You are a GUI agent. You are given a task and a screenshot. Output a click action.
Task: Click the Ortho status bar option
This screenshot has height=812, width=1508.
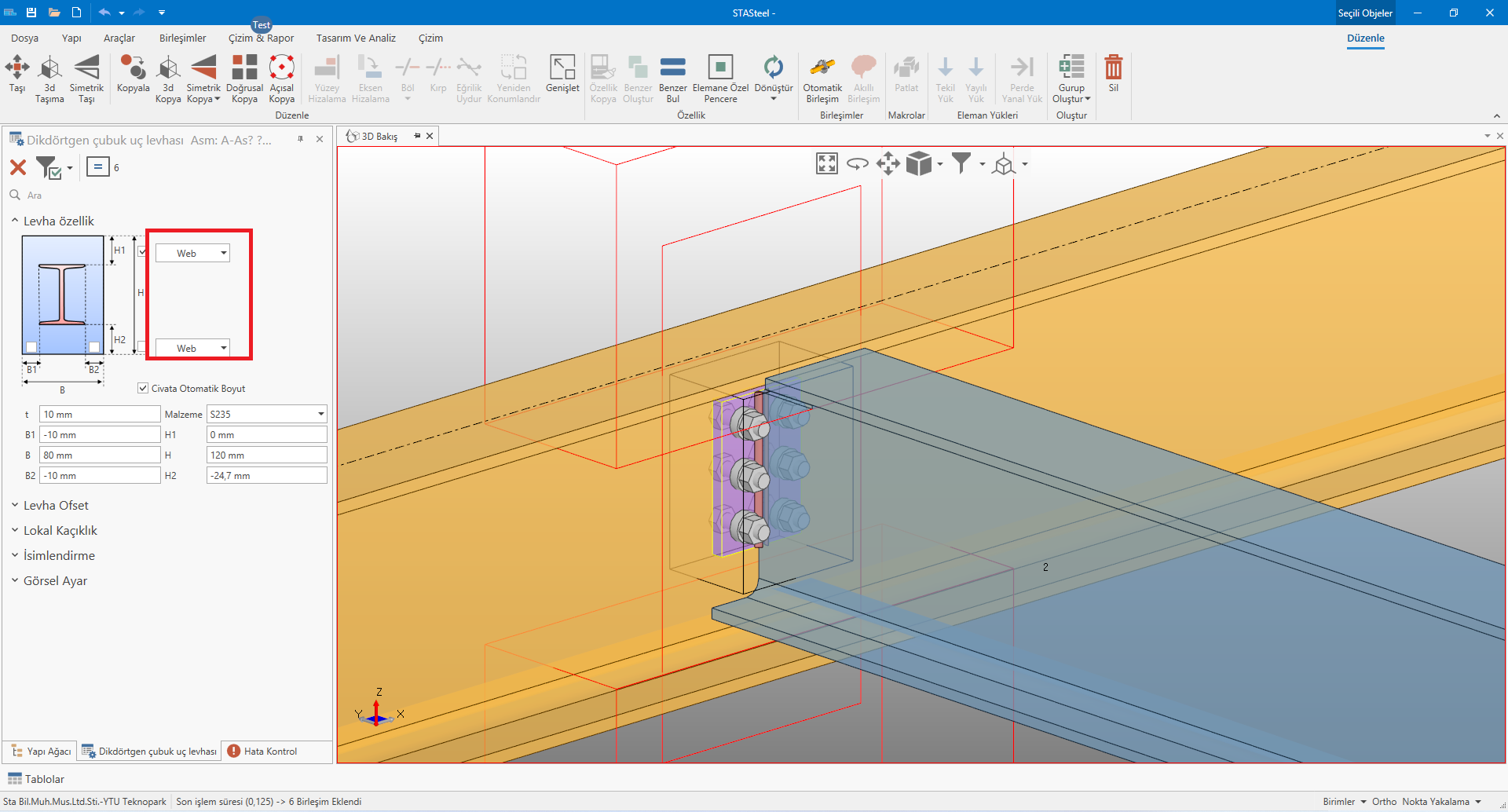(1384, 801)
